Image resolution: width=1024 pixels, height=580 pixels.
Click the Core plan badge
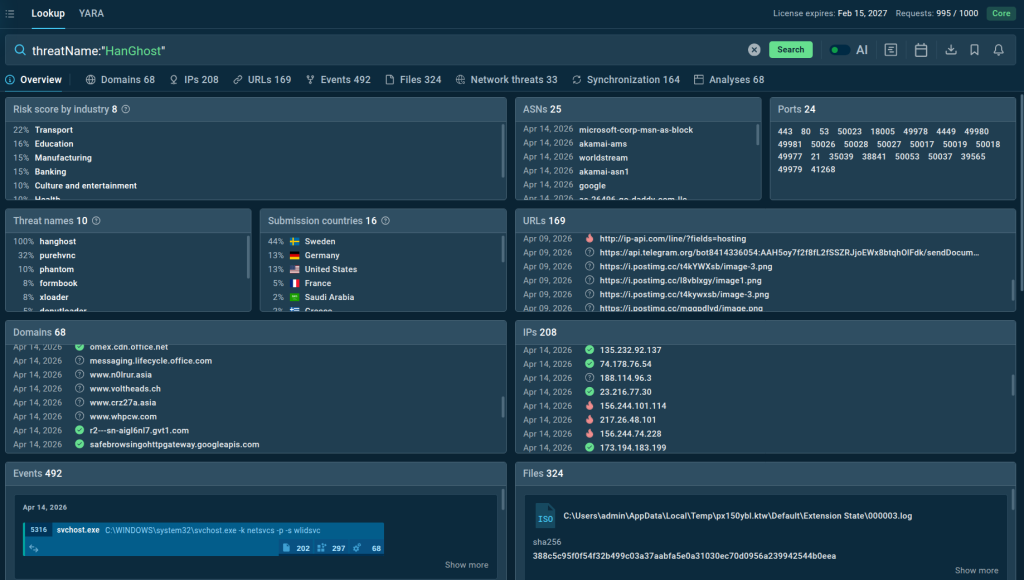(1000, 13)
